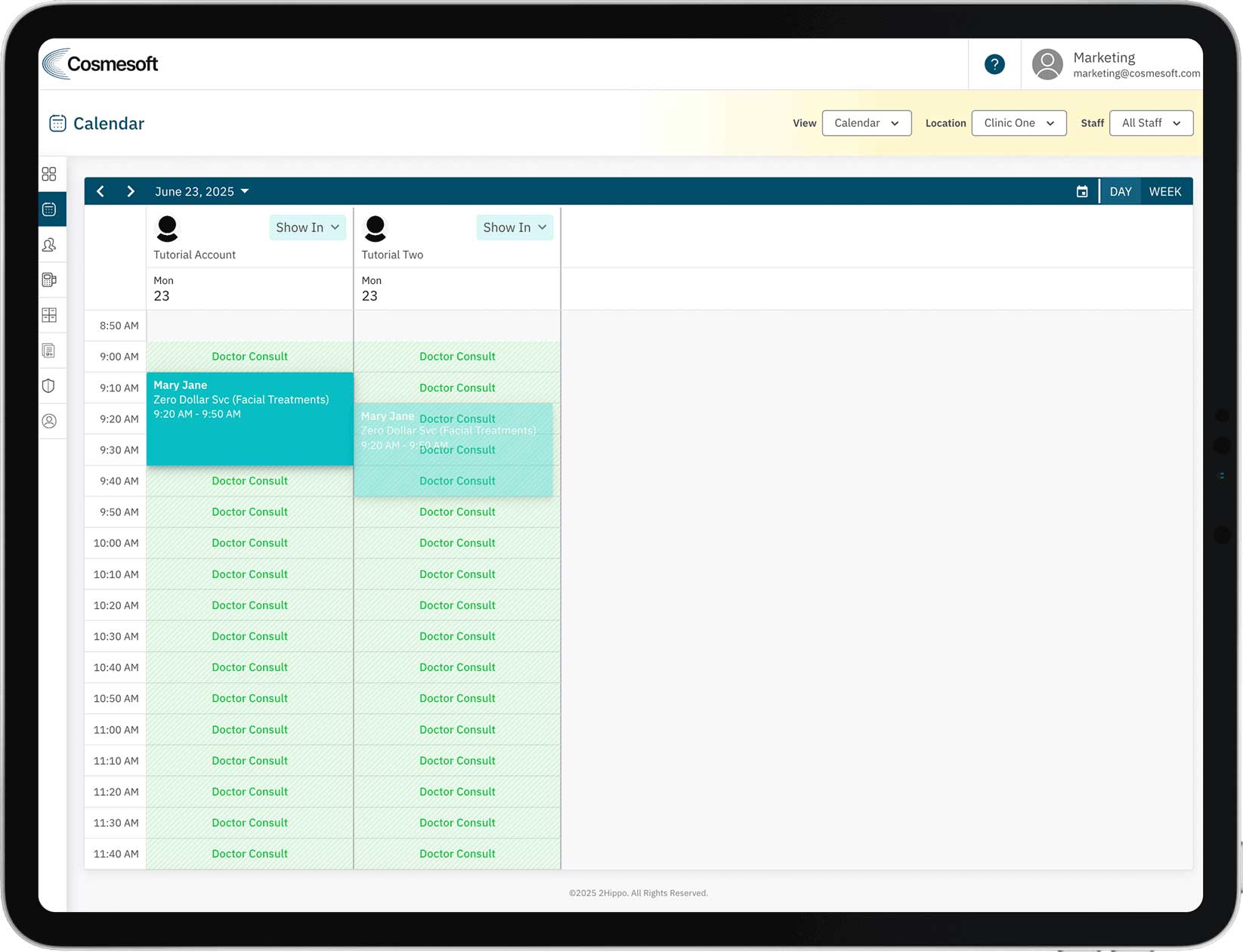Go to the next day arrow
The image size is (1243, 952).
pyautogui.click(x=131, y=192)
